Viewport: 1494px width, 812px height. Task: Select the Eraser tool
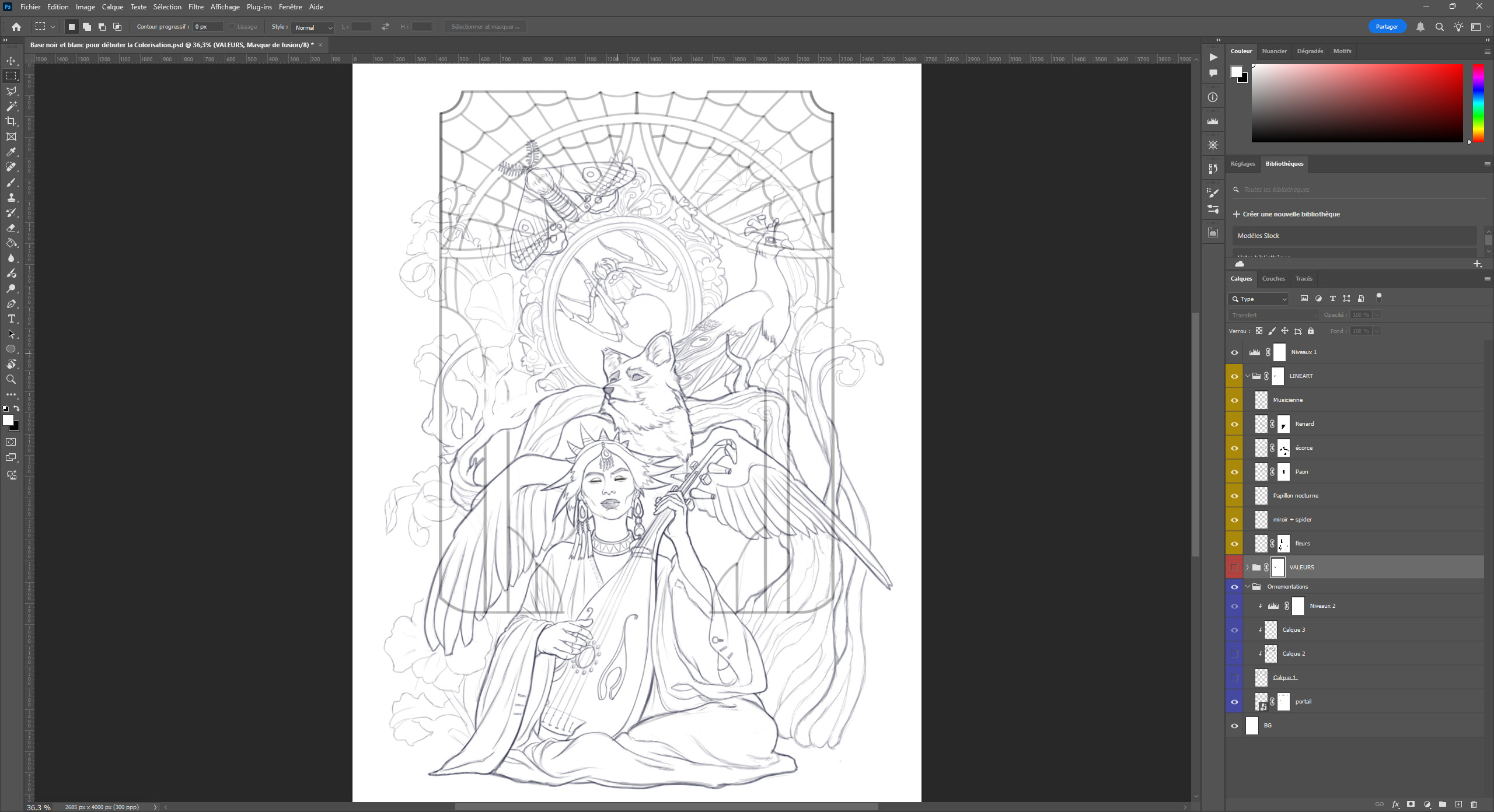click(x=11, y=228)
